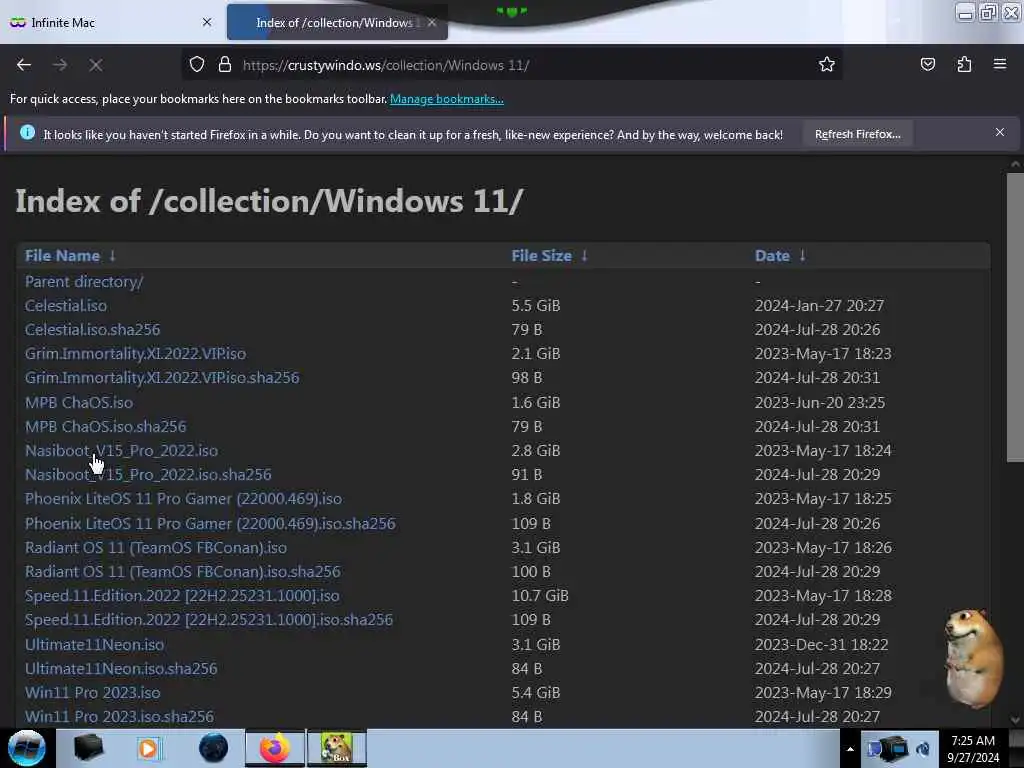The width and height of the screenshot is (1024, 768).
Task: Open Nasiboot_V15_Pro_2022.iso.sha256 link
Action: click(148, 475)
